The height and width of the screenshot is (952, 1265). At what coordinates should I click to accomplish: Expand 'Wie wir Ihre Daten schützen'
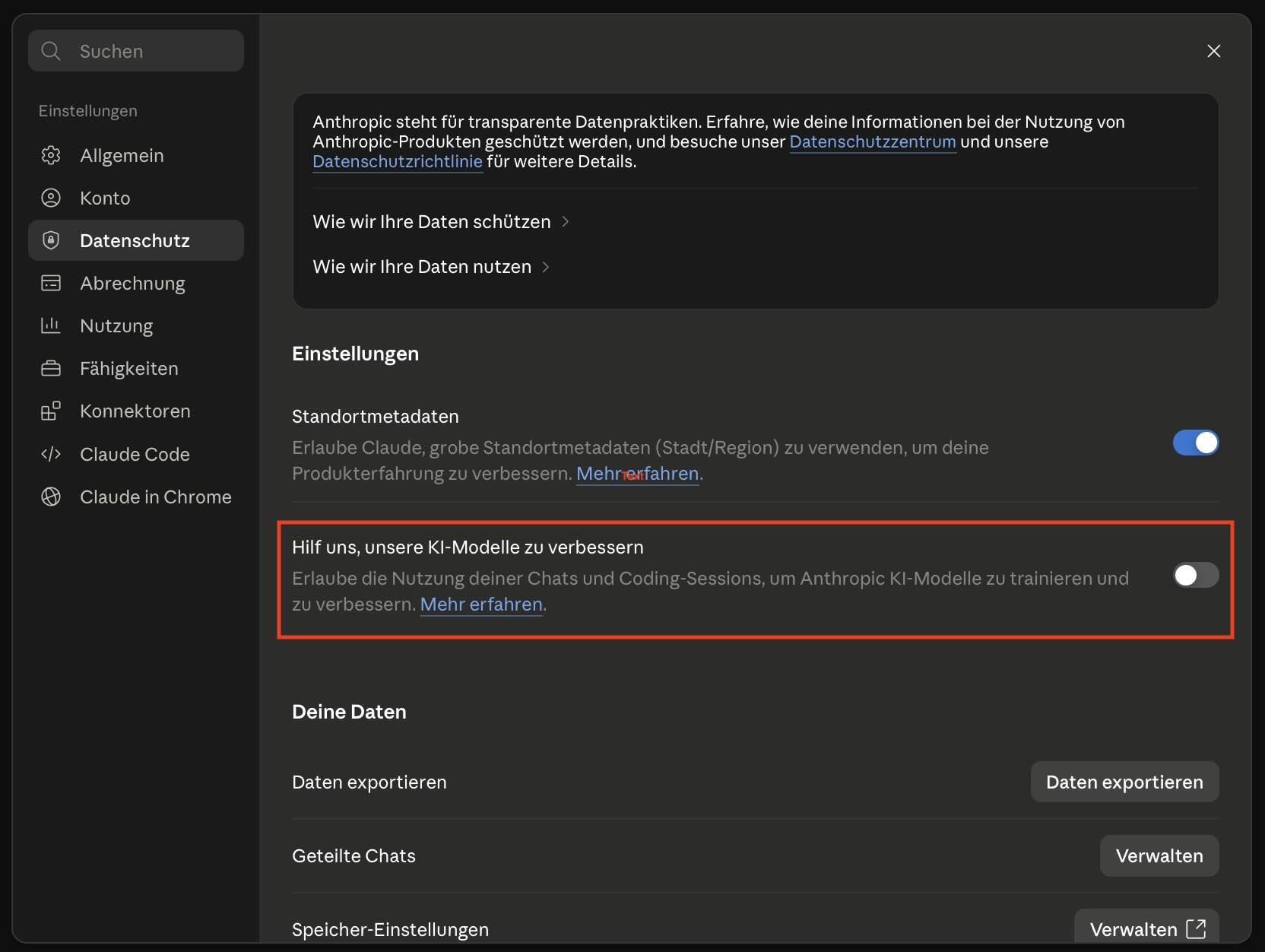441,221
